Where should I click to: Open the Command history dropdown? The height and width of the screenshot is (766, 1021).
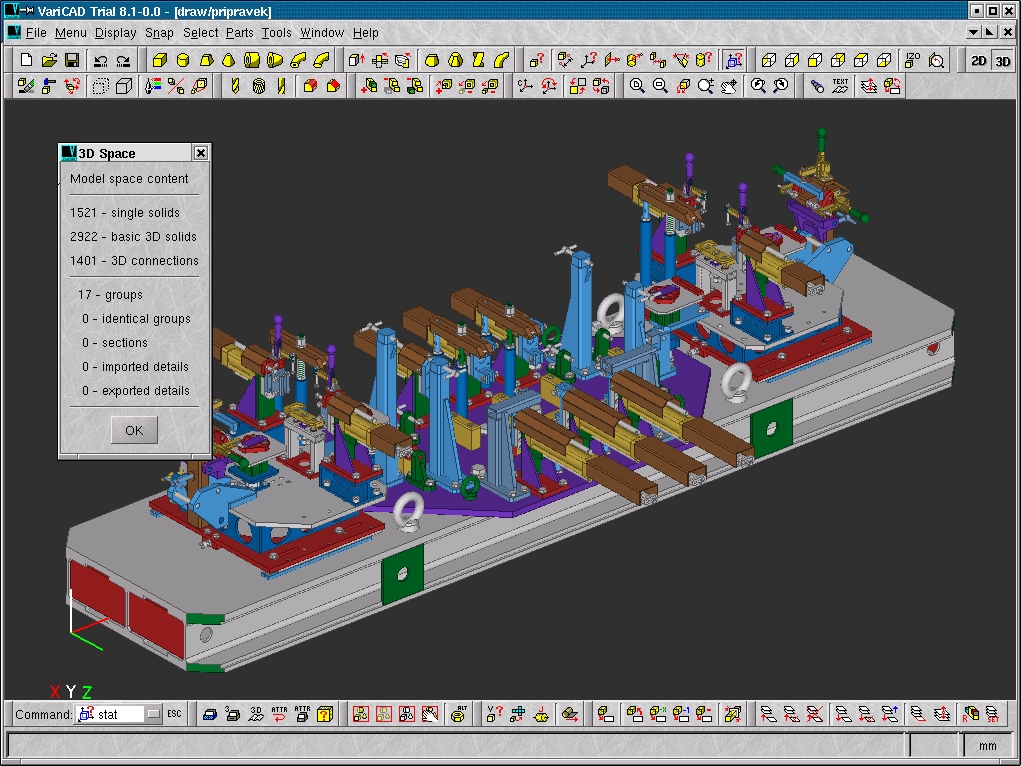(x=153, y=714)
